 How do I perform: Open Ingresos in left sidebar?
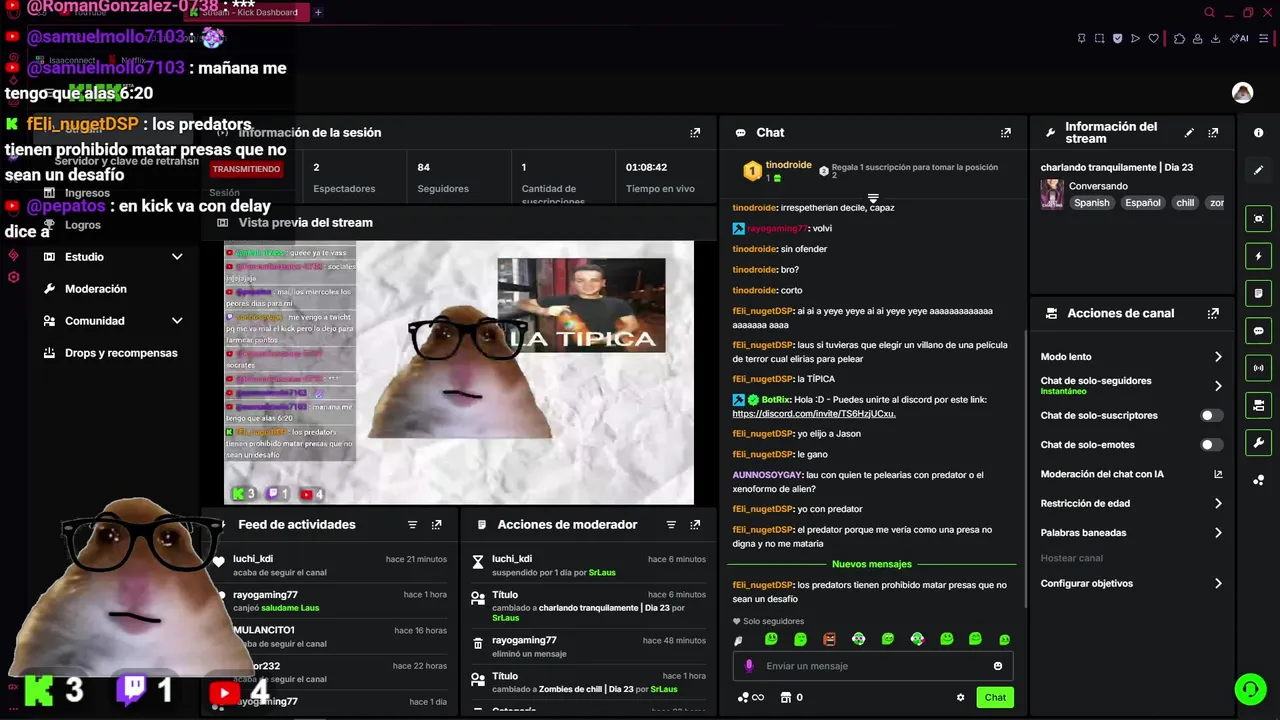[x=88, y=193]
